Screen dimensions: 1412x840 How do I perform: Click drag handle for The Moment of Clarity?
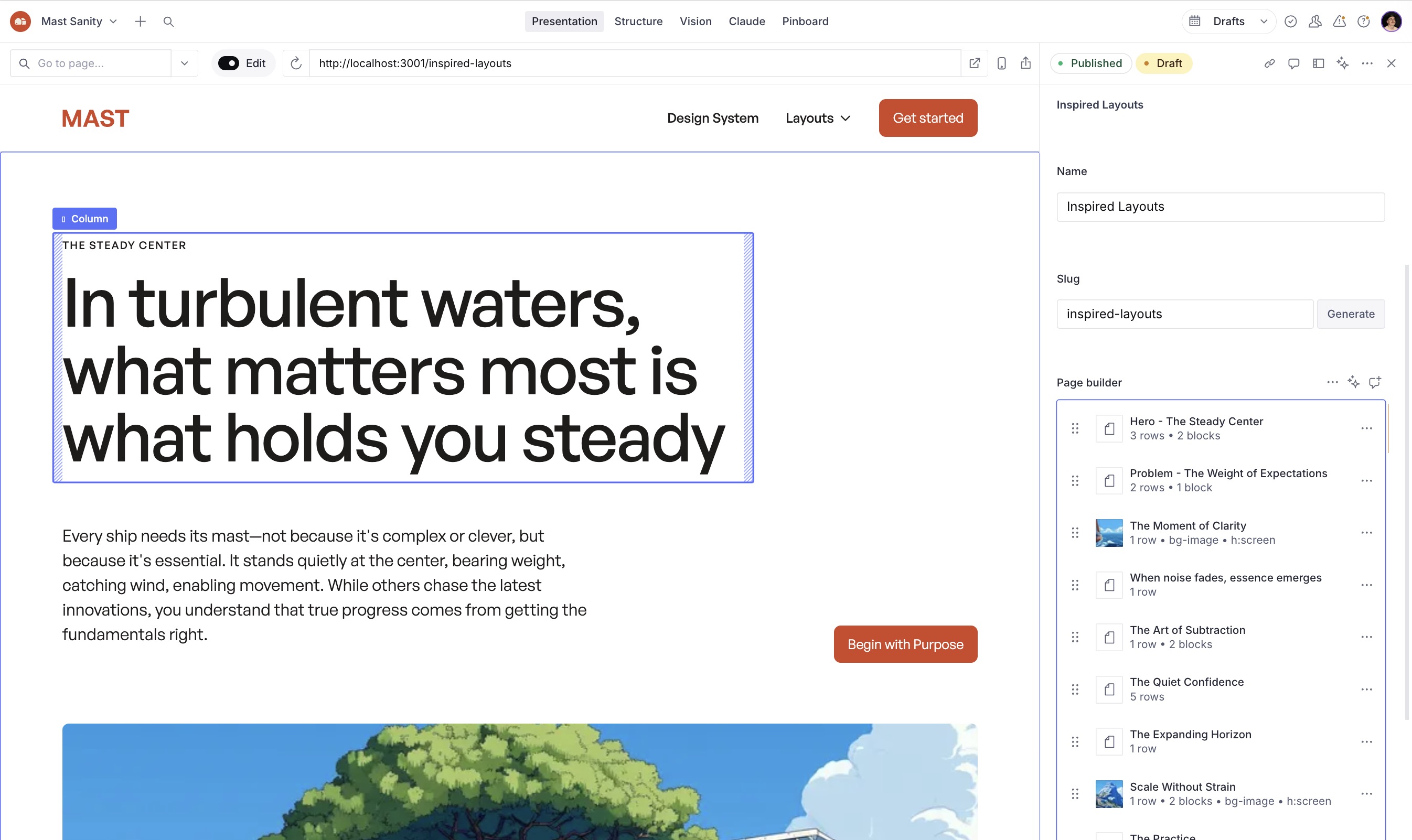point(1075,533)
